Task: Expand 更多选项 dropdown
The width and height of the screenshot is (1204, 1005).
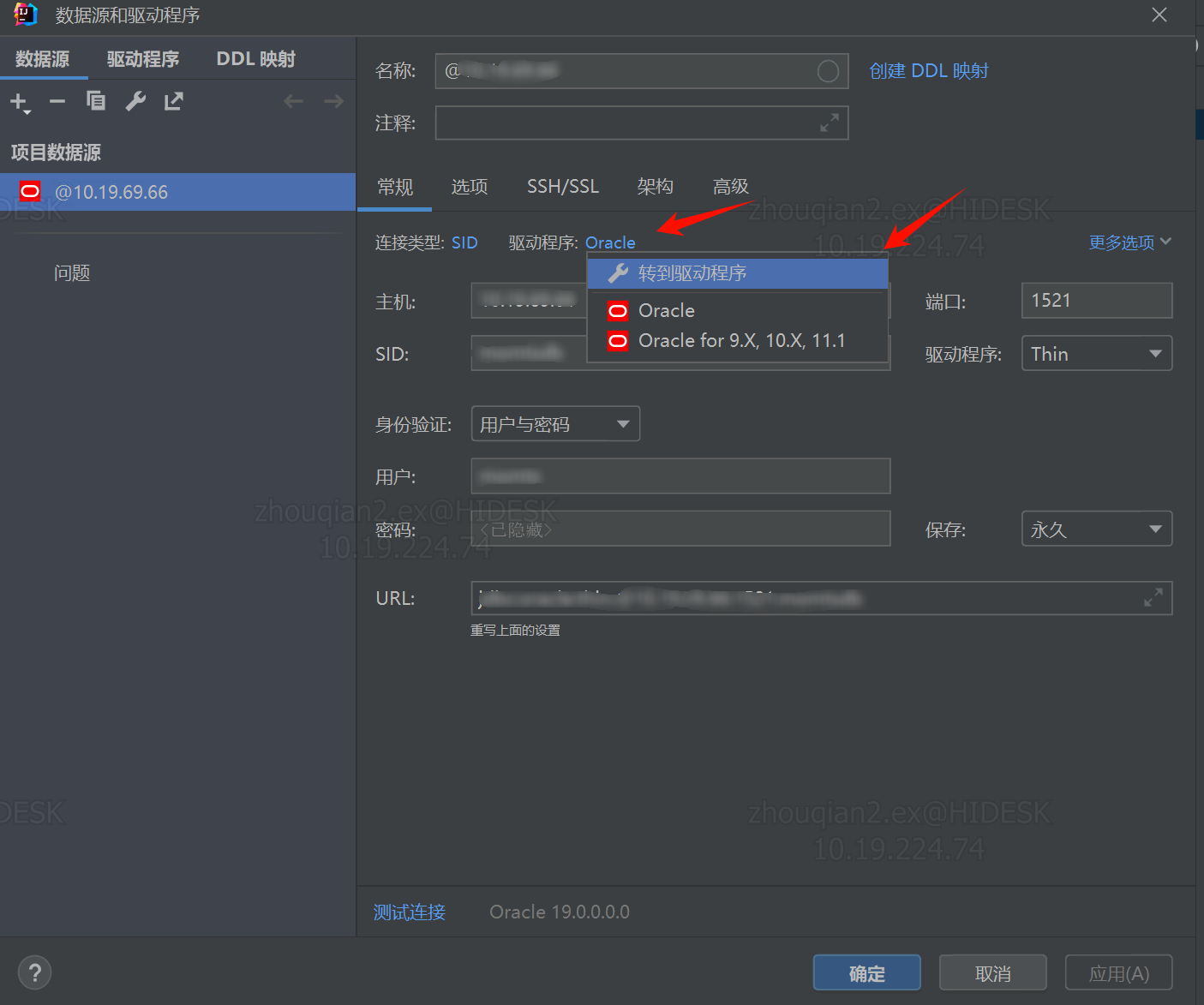Action: [1129, 242]
